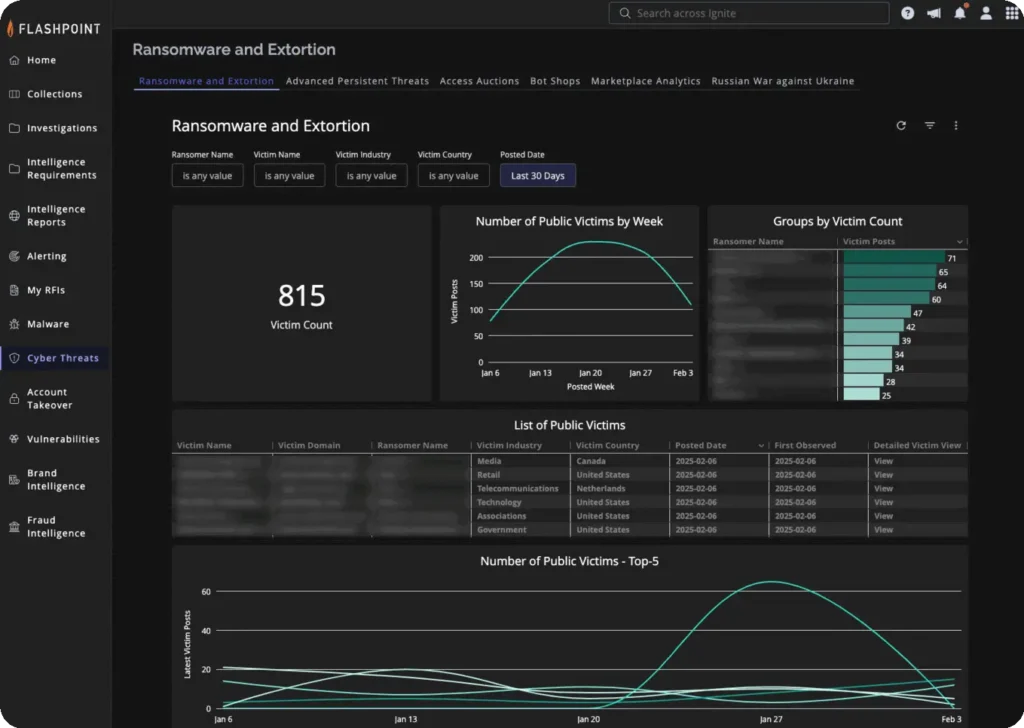Click the Flashpoint flame logo
Image resolution: width=1024 pixels, height=728 pixels.
(x=10, y=28)
